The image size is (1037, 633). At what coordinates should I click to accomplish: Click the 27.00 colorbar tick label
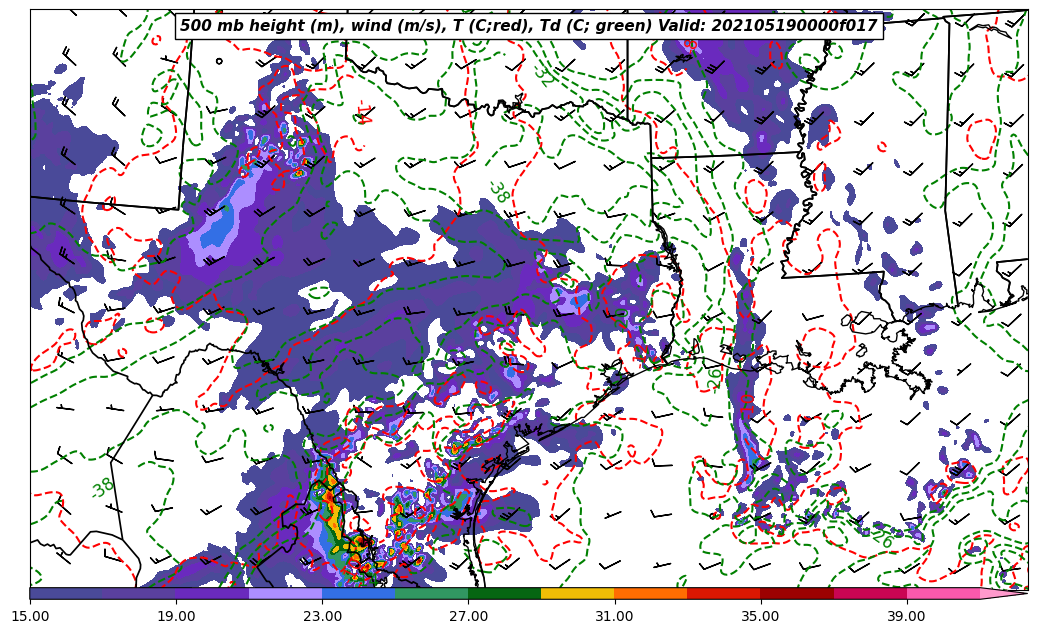tap(469, 616)
